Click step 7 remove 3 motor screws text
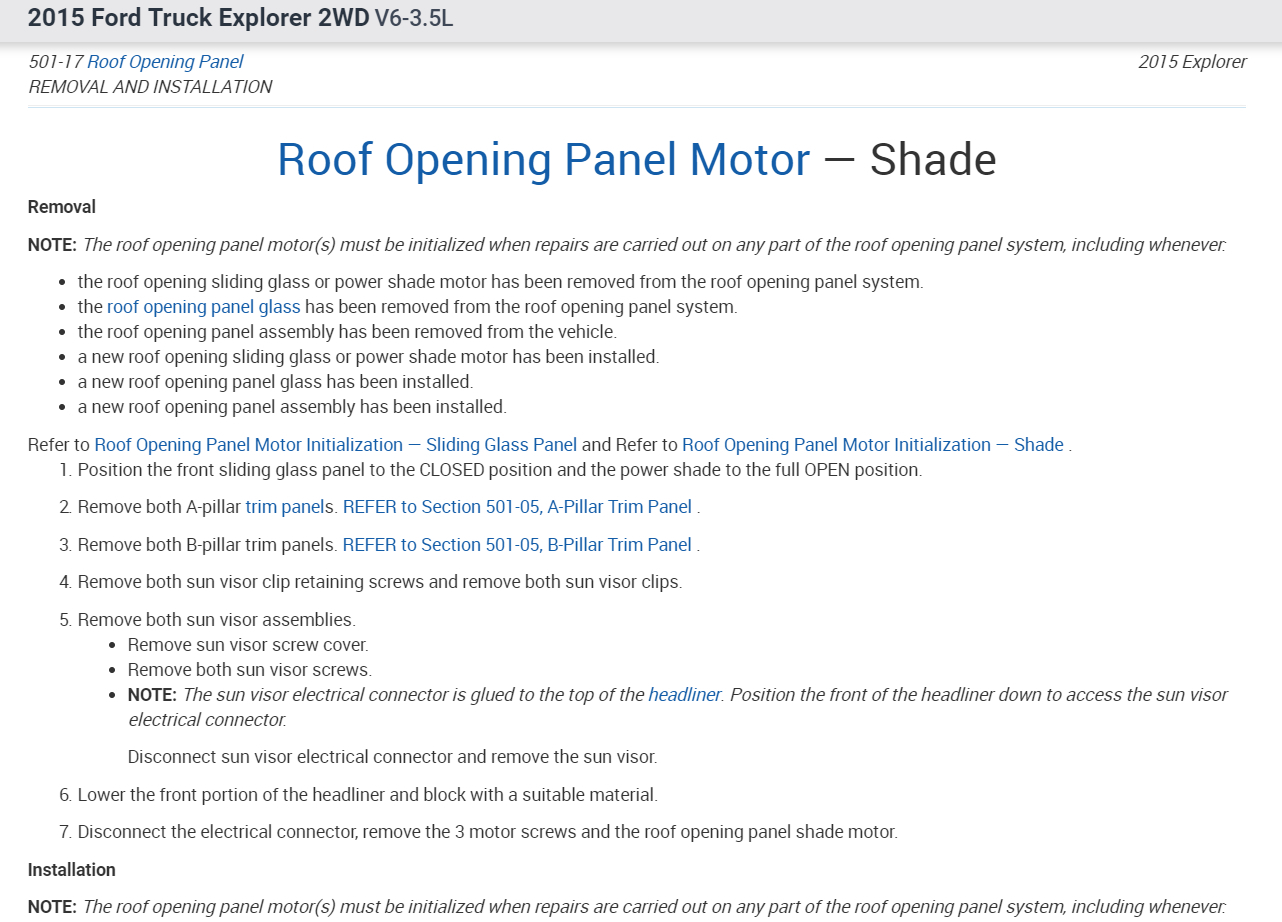Screen dimensions: 1282x922 click(x=488, y=832)
